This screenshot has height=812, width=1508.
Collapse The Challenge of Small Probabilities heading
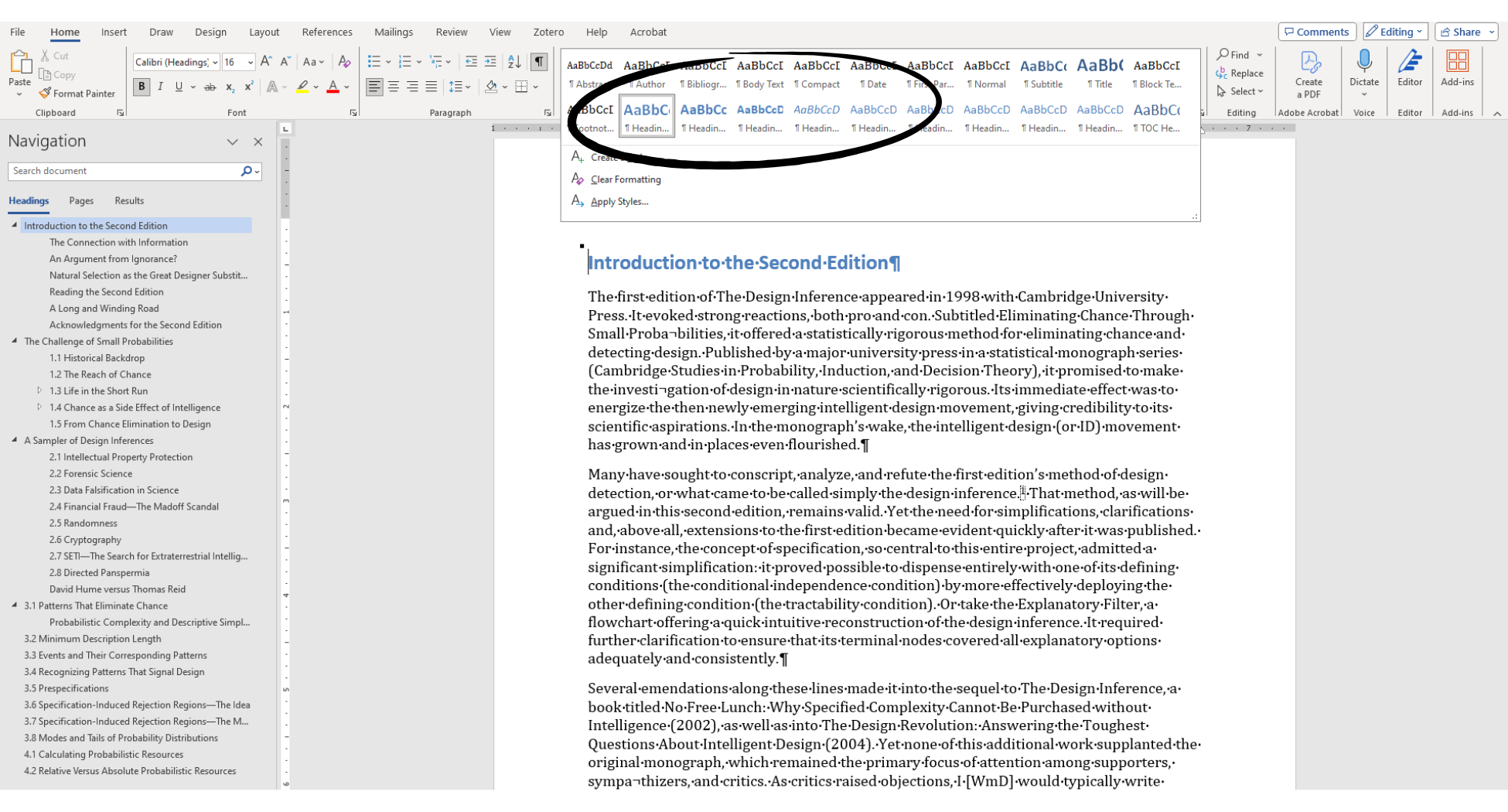(x=15, y=340)
